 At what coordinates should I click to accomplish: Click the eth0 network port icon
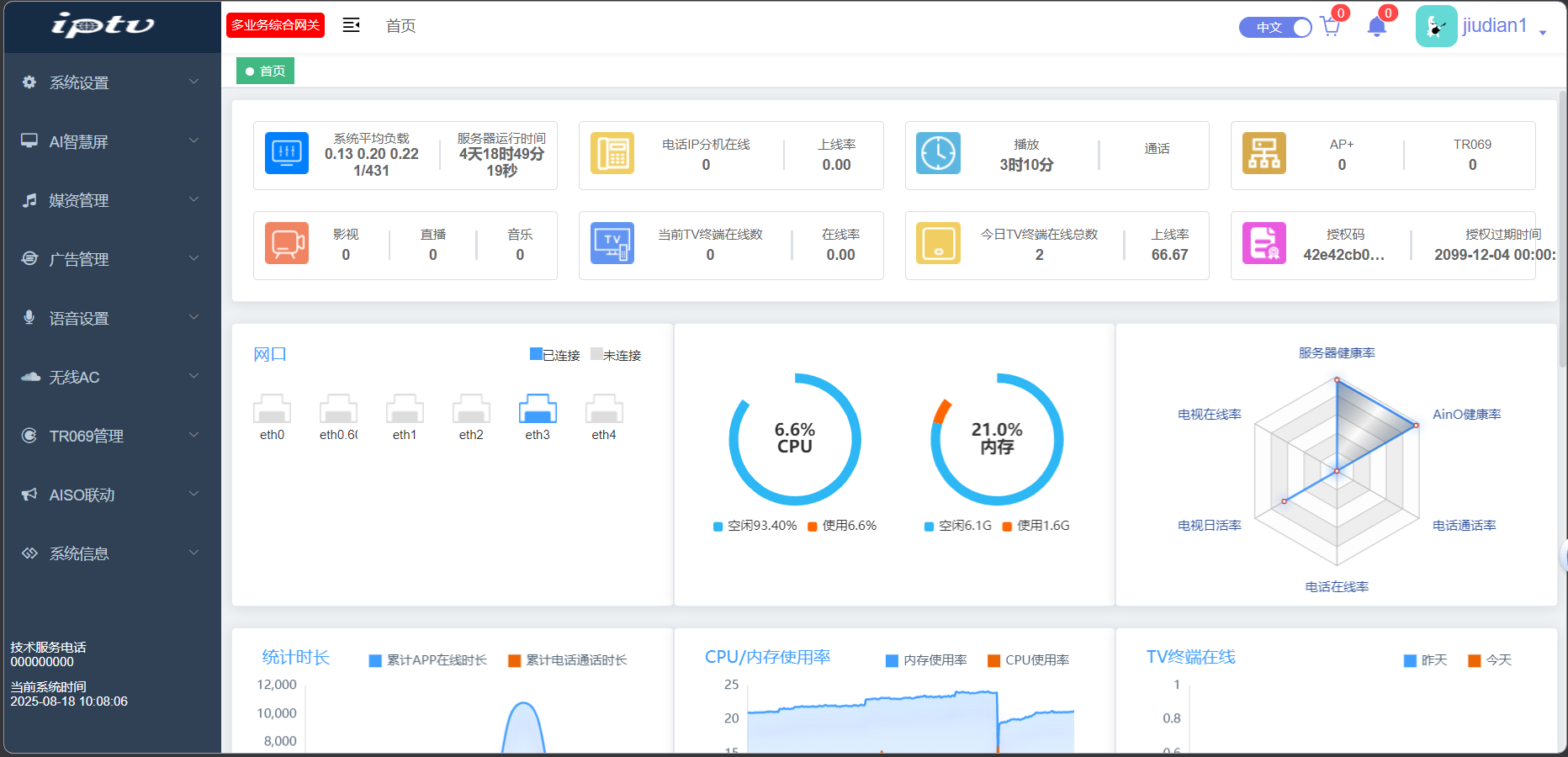coord(272,409)
